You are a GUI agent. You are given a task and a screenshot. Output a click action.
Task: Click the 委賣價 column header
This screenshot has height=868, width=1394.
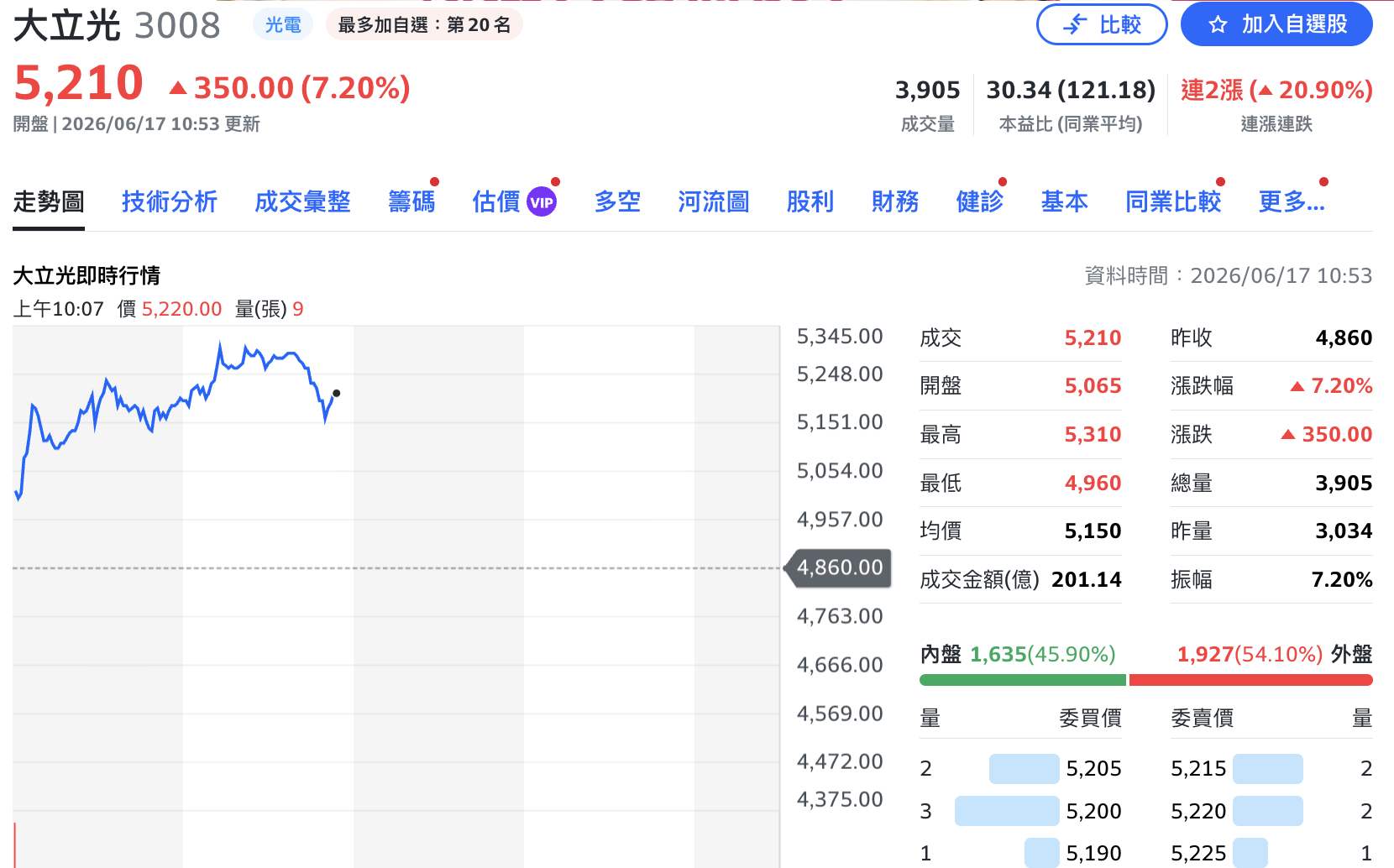click(x=1203, y=719)
